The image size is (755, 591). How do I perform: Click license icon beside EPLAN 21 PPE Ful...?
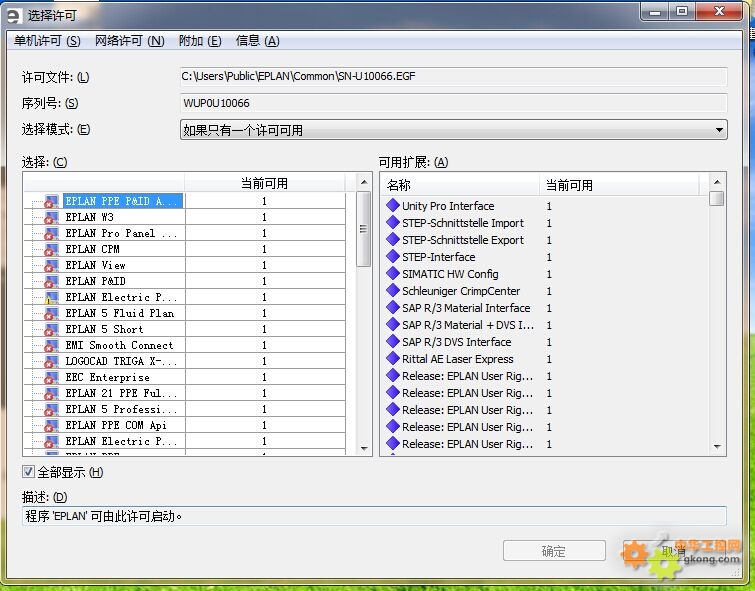tap(51, 393)
